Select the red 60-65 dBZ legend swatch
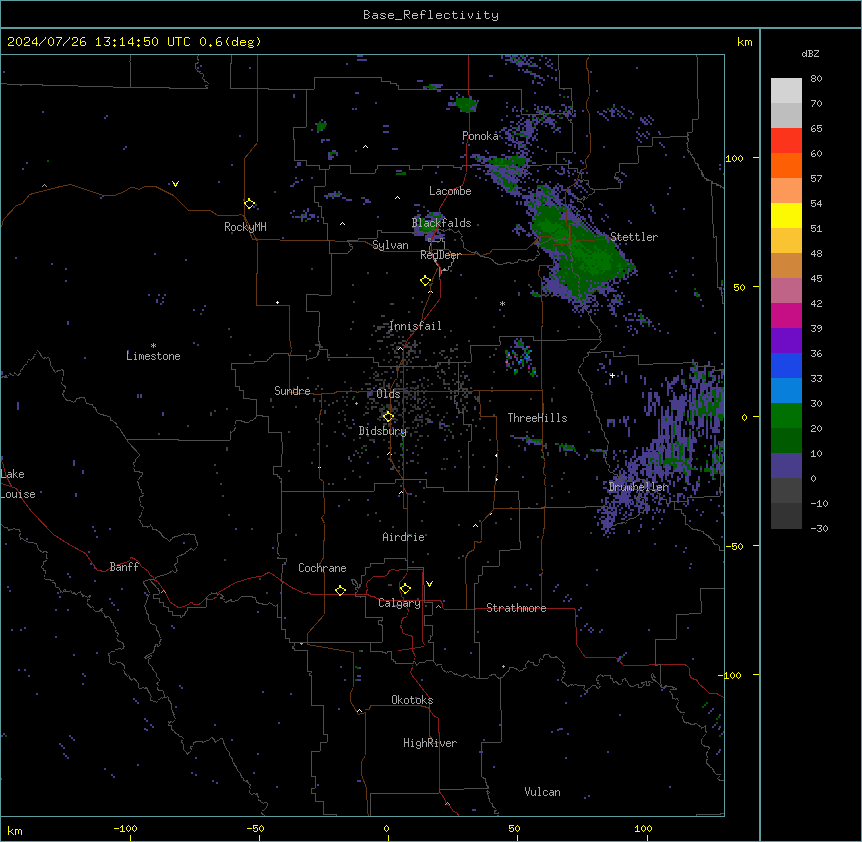862x842 pixels. tap(786, 141)
